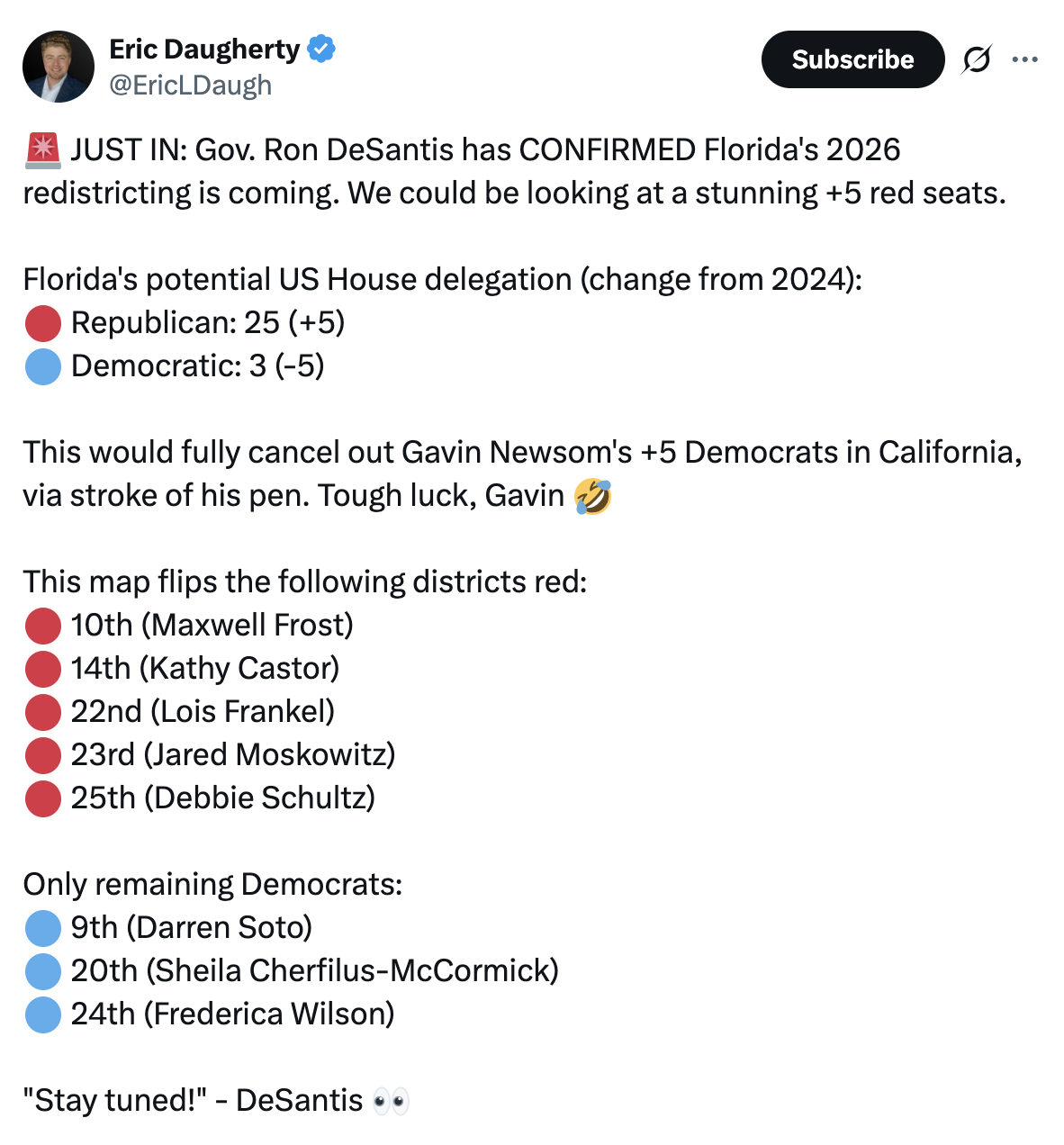
Task: Click the blue circle beside Democratic: 3
Action: pyautogui.click(x=42, y=366)
